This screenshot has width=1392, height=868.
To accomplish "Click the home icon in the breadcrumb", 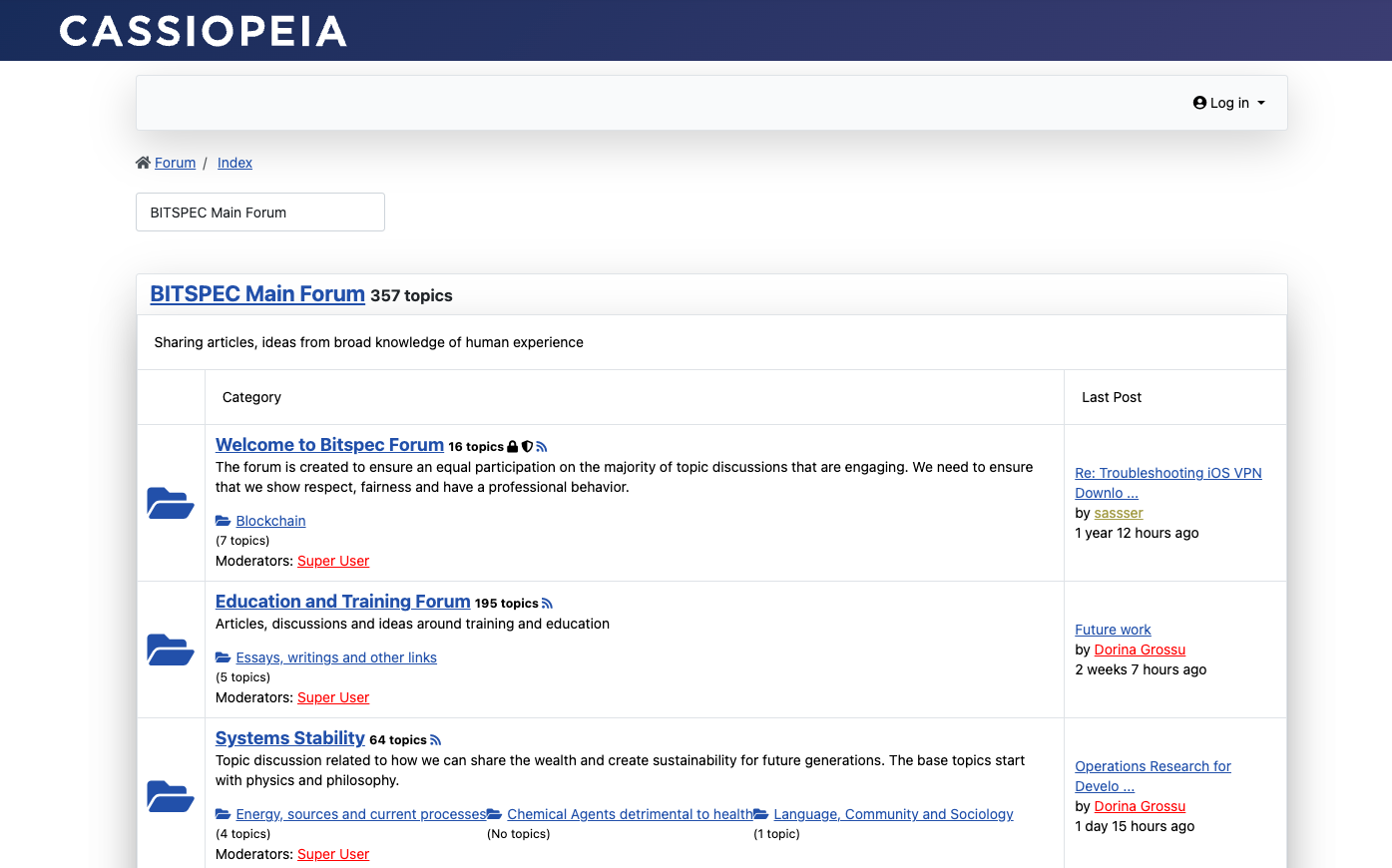I will [143, 163].
